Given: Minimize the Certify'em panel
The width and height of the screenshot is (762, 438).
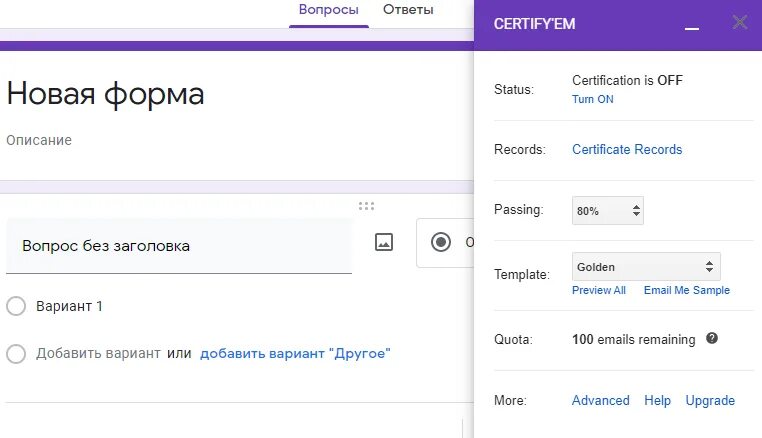Looking at the screenshot, I should [692, 24].
